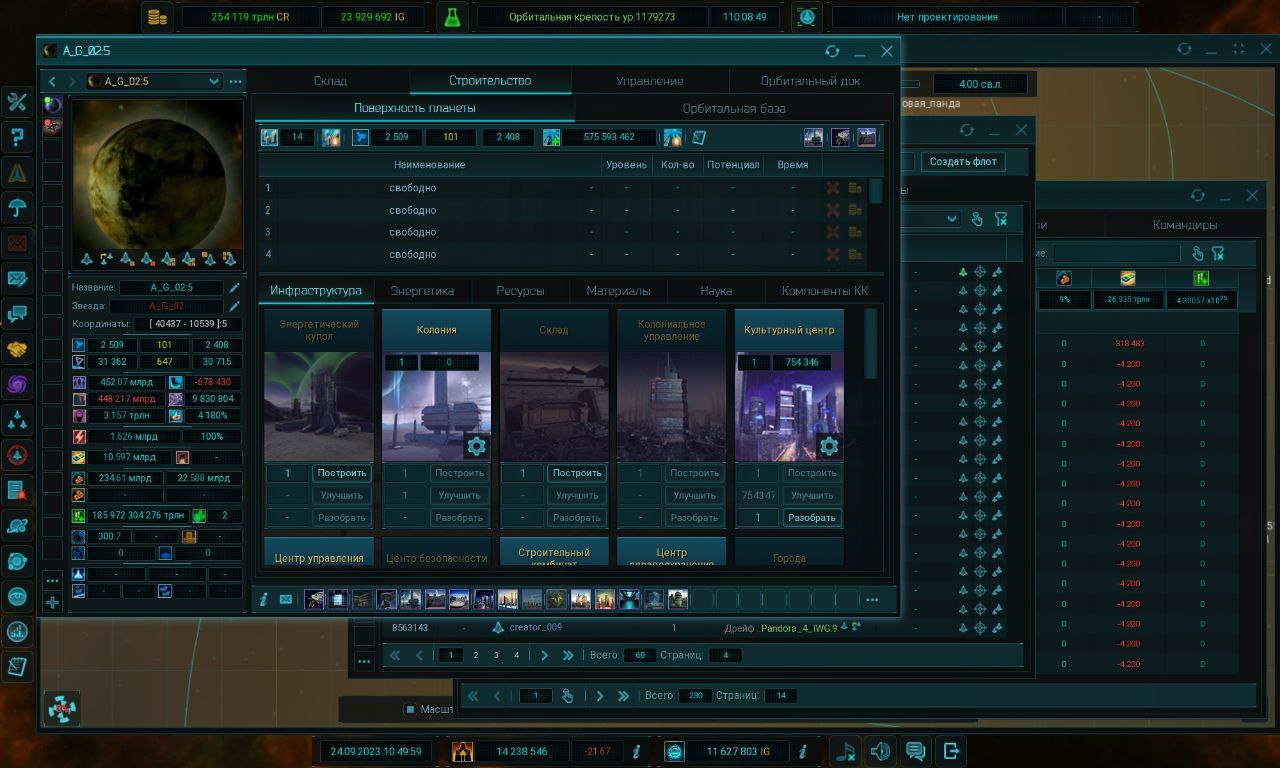This screenshot has width=1280, height=768.
Task: Click Построить under Энергетический купол
Action: coord(342,473)
